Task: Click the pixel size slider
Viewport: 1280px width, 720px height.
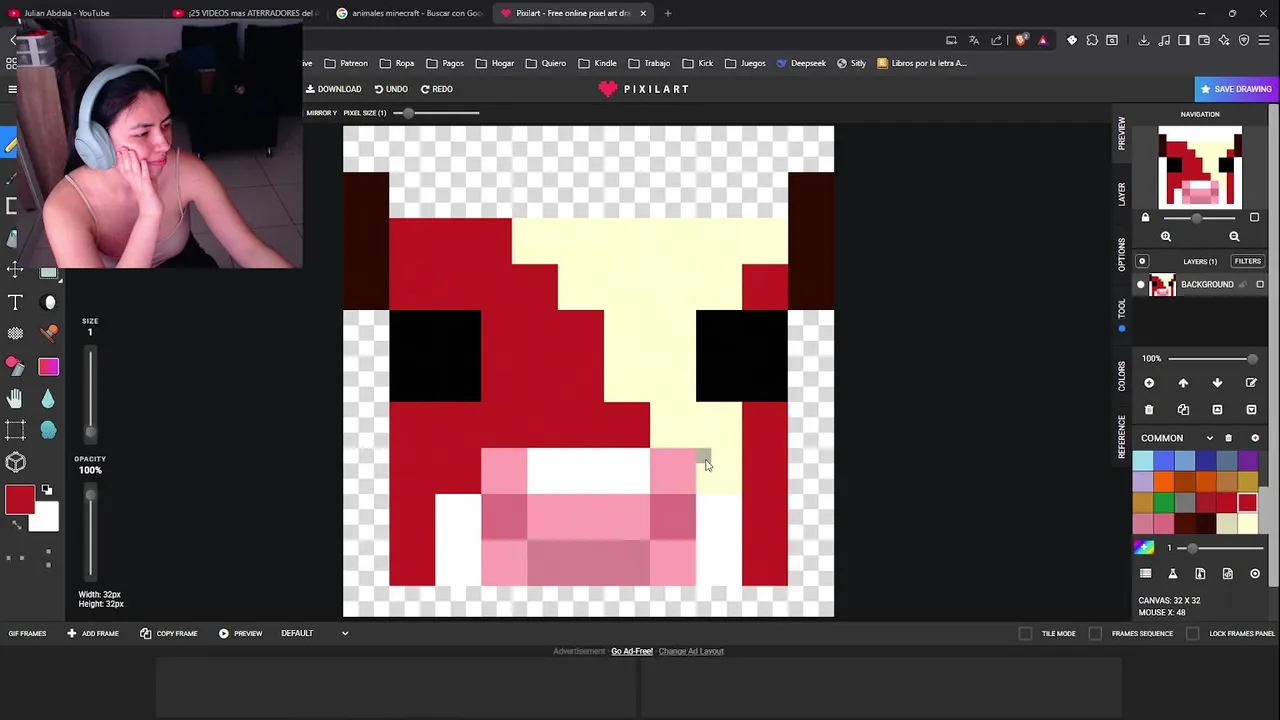Action: 435,113
